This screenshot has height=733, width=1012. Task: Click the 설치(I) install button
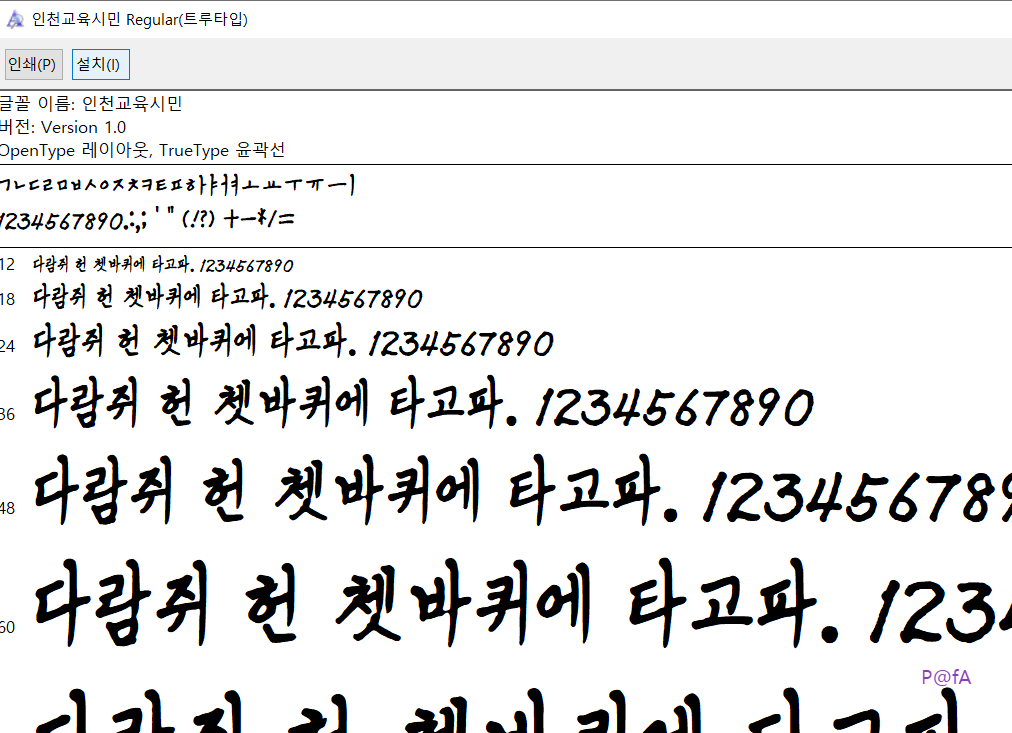[101, 65]
